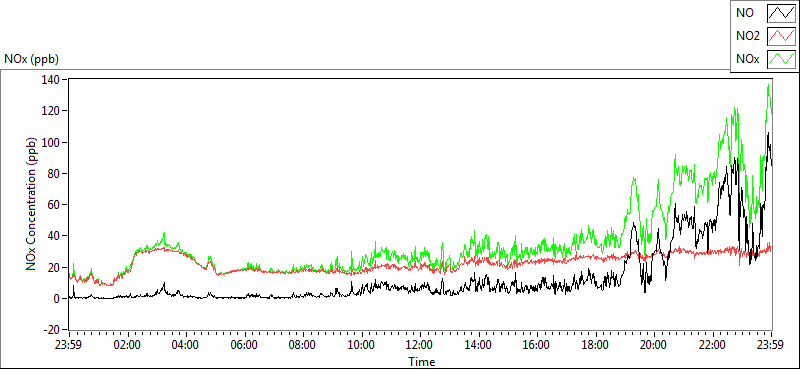
Task: Select the NOx legend label
Action: tap(747, 59)
